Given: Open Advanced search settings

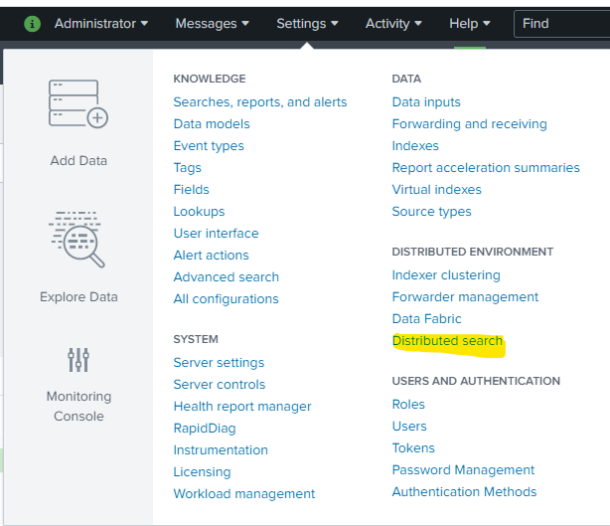Looking at the screenshot, I should tap(226, 277).
